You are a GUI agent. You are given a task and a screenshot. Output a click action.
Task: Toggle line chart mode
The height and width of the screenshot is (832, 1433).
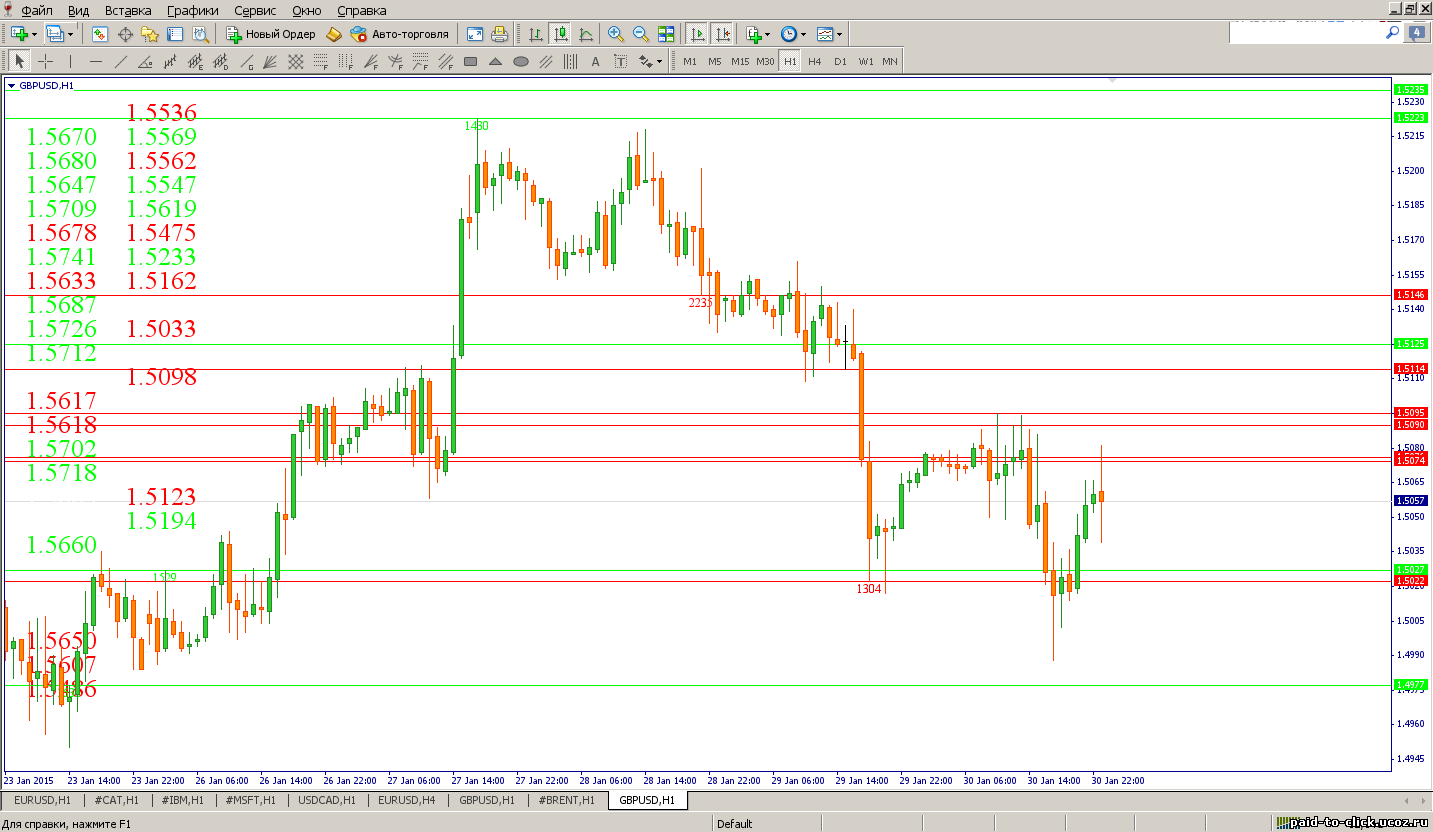click(586, 34)
